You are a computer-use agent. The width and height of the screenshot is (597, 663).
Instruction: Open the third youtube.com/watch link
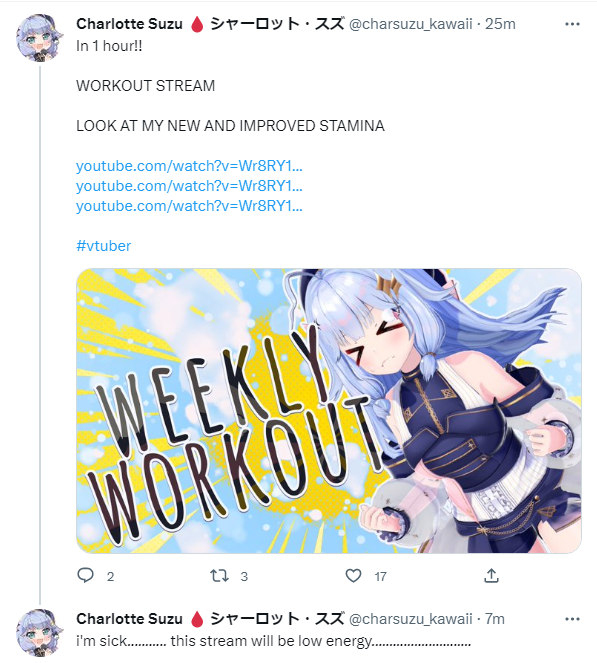tap(189, 206)
